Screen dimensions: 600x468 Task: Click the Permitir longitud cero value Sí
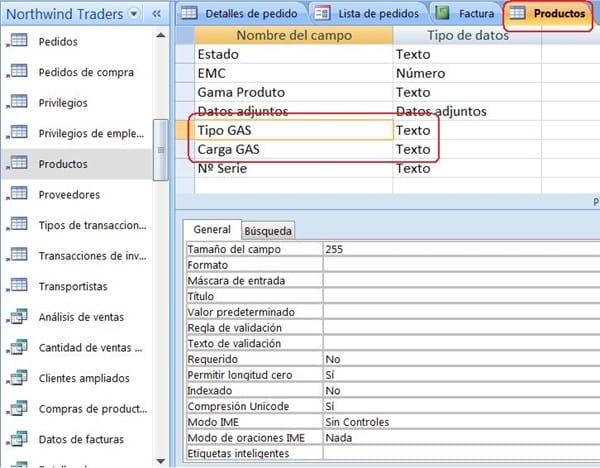coord(461,375)
